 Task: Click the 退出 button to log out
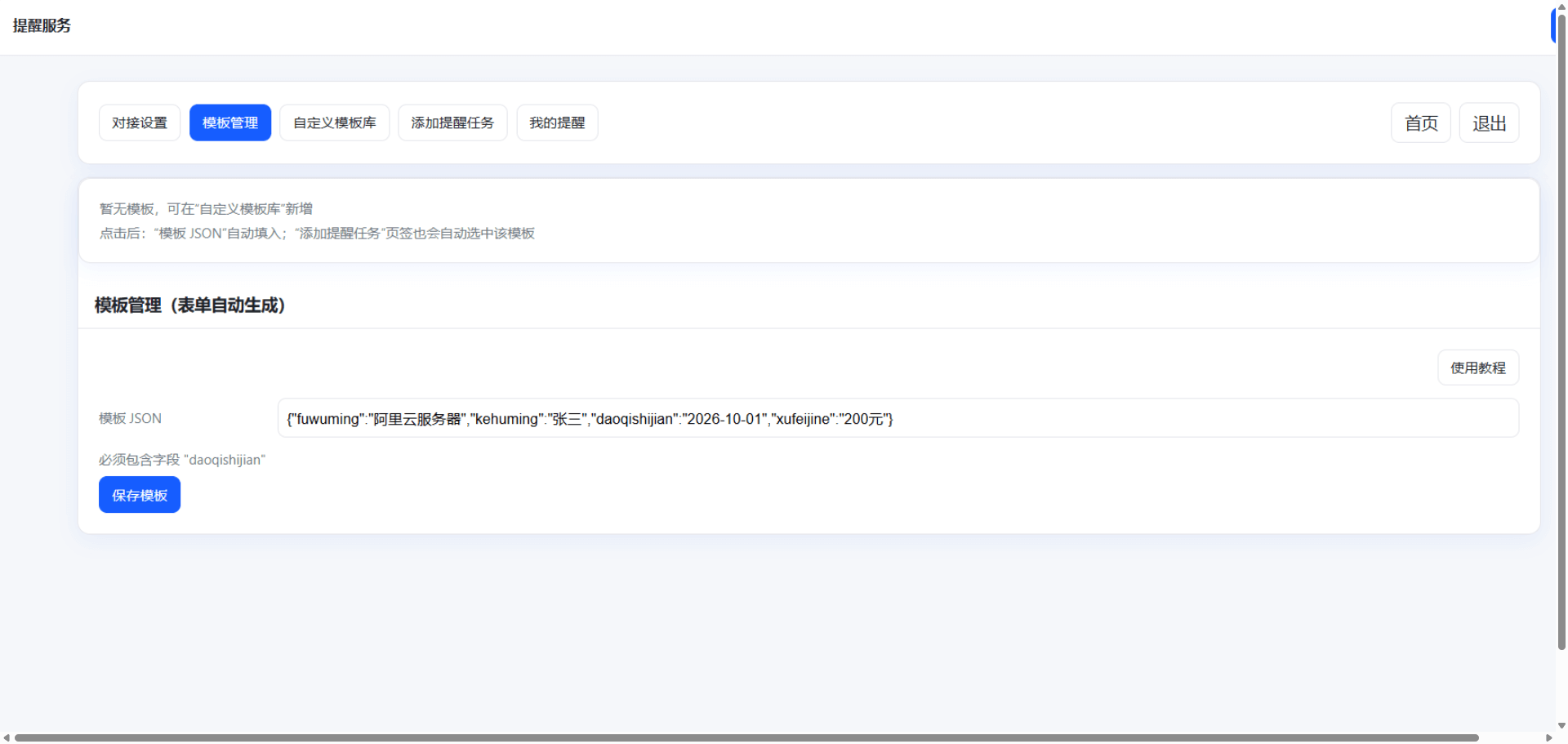tap(1488, 123)
